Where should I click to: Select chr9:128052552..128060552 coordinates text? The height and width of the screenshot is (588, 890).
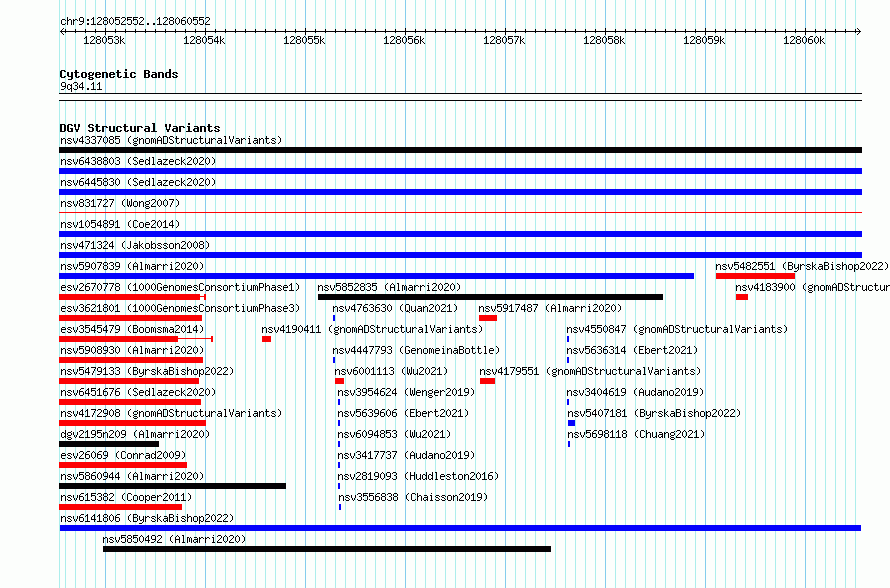(x=135, y=22)
